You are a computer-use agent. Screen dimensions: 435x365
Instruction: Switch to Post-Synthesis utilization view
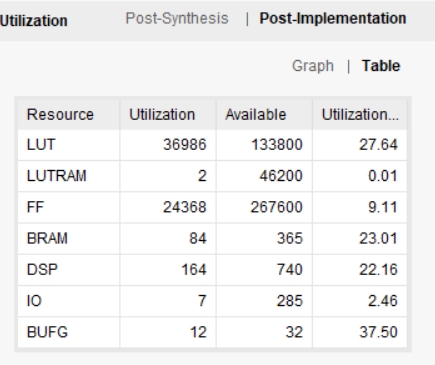click(x=177, y=18)
